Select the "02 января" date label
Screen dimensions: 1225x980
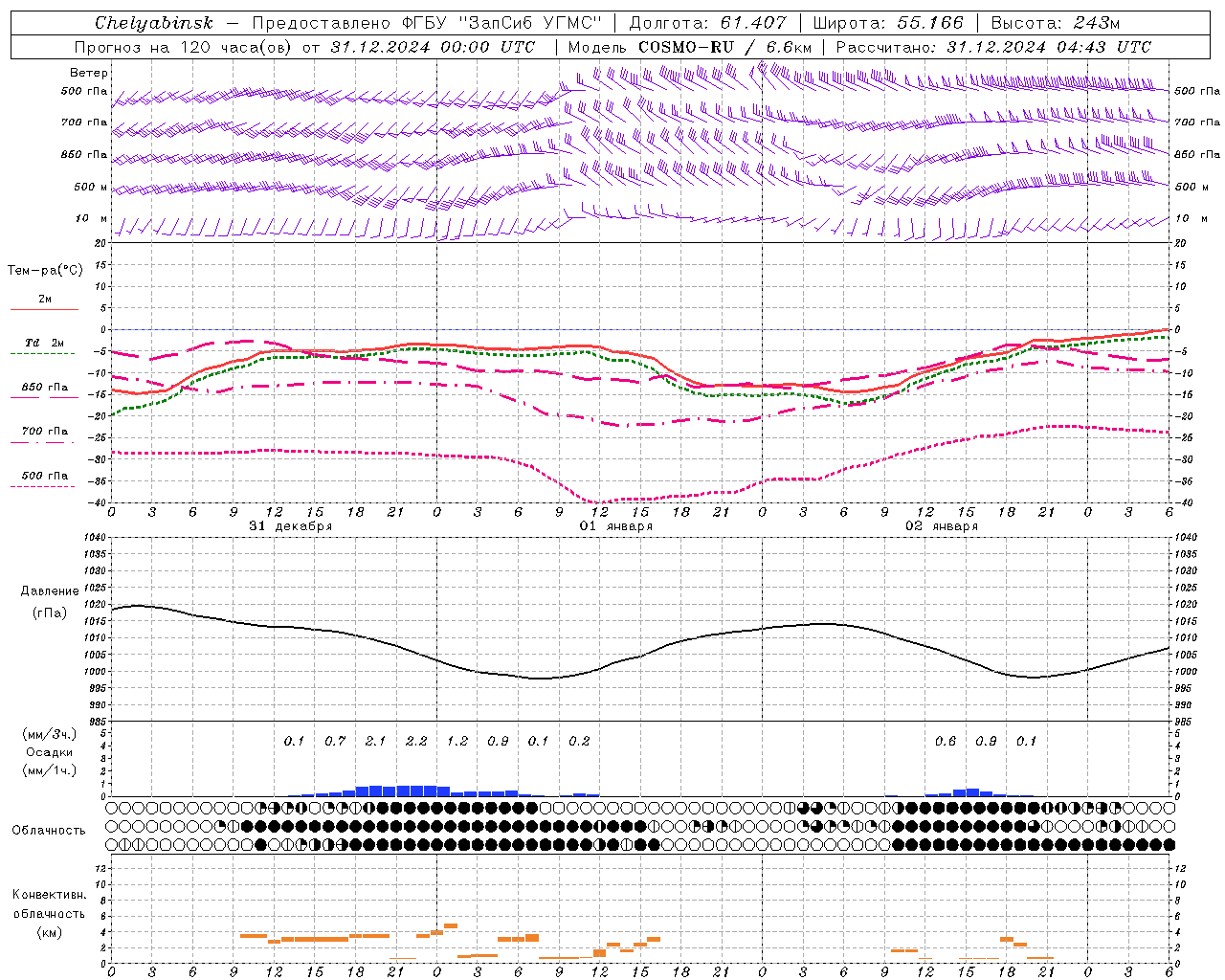[x=942, y=526]
